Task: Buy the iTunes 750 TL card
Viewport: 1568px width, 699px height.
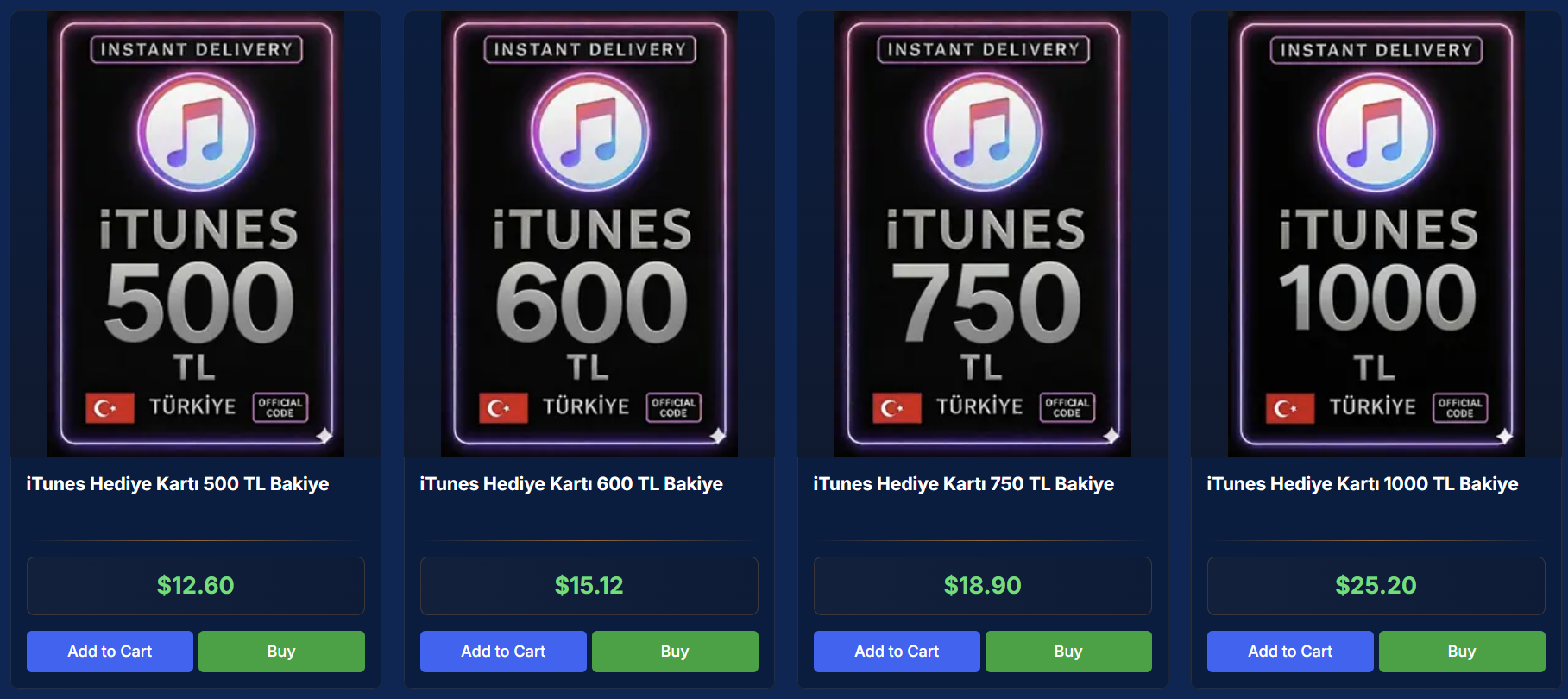Action: (1068, 652)
